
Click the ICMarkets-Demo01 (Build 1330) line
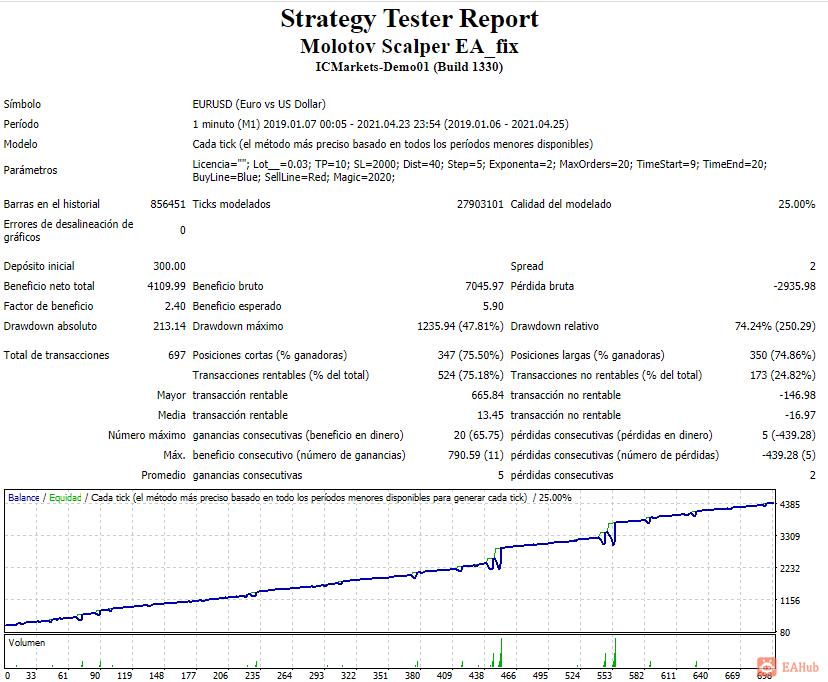tap(409, 67)
